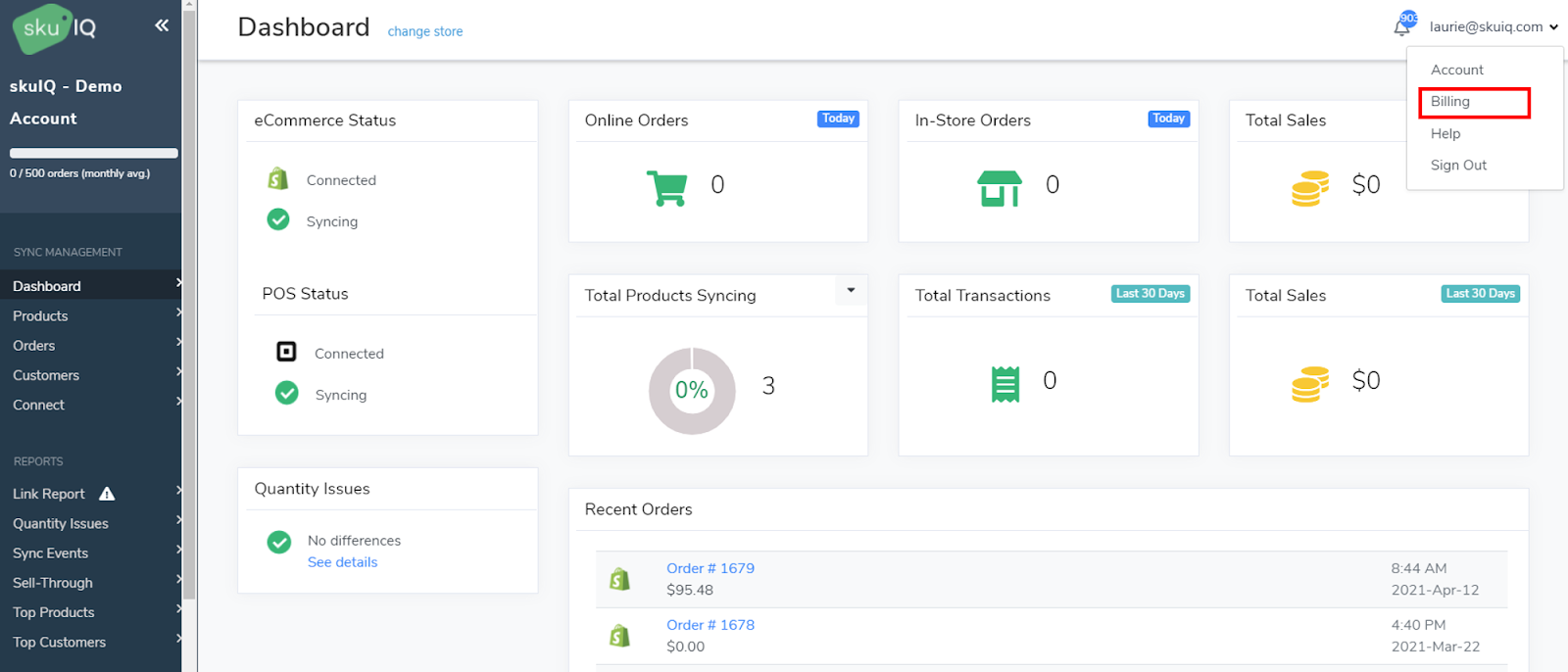Viewport: 1568px width, 672px height.
Task: Open See details under Quantity Issues
Action: pos(342,562)
